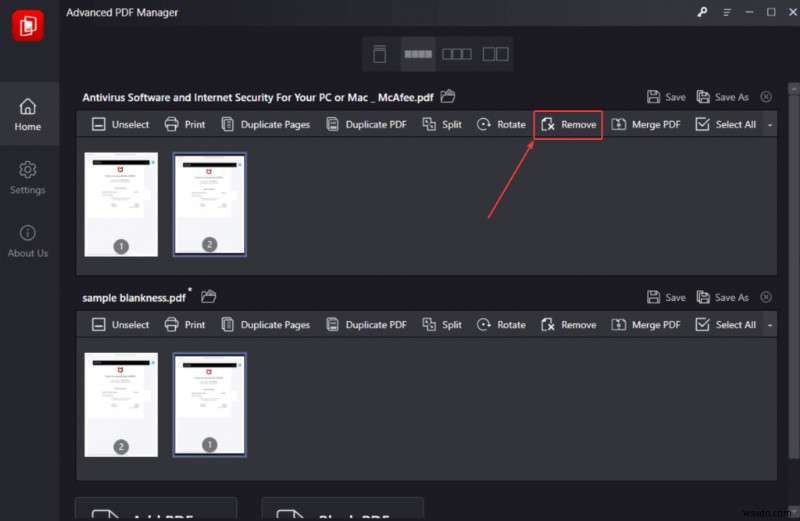Click the McAfee.pdf file name title
Image resolution: width=800 pixels, height=521 pixels.
(x=258, y=97)
